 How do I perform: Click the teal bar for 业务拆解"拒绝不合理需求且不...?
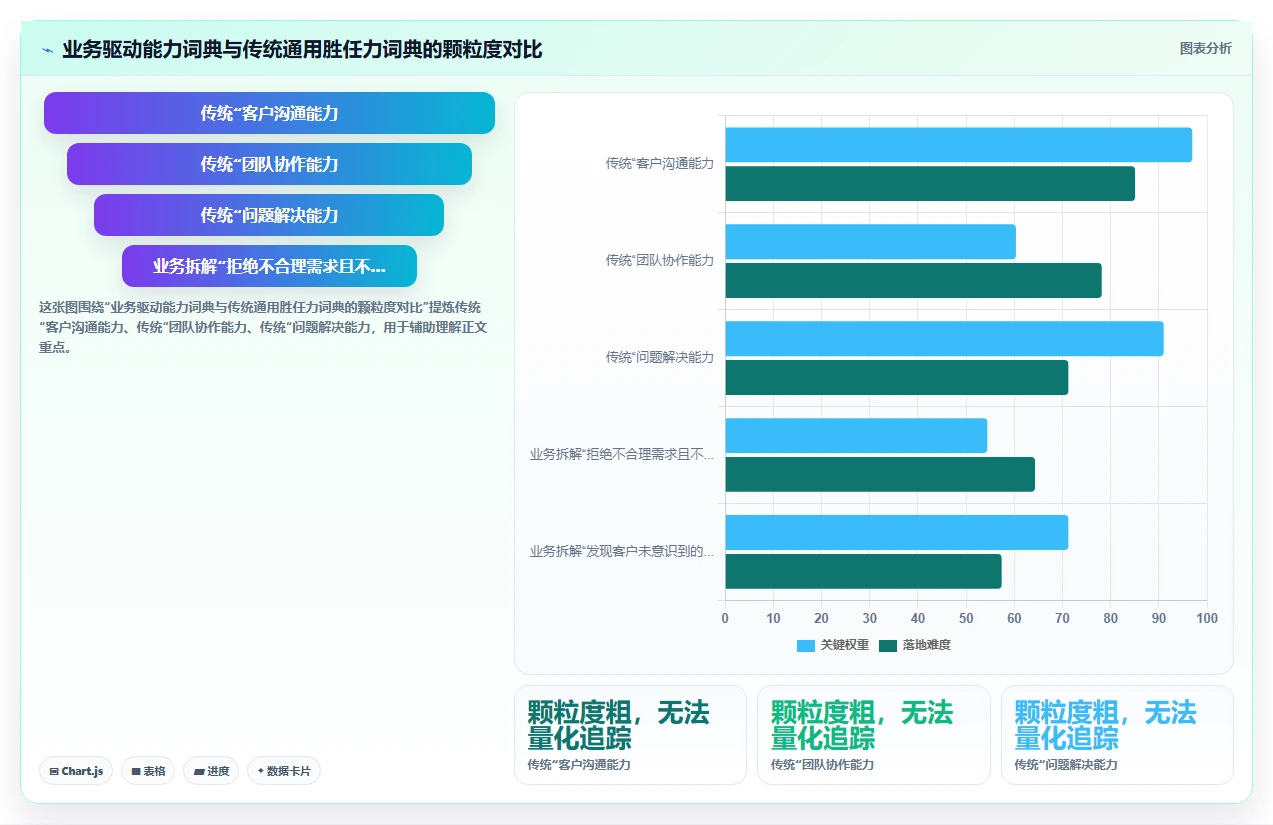880,475
